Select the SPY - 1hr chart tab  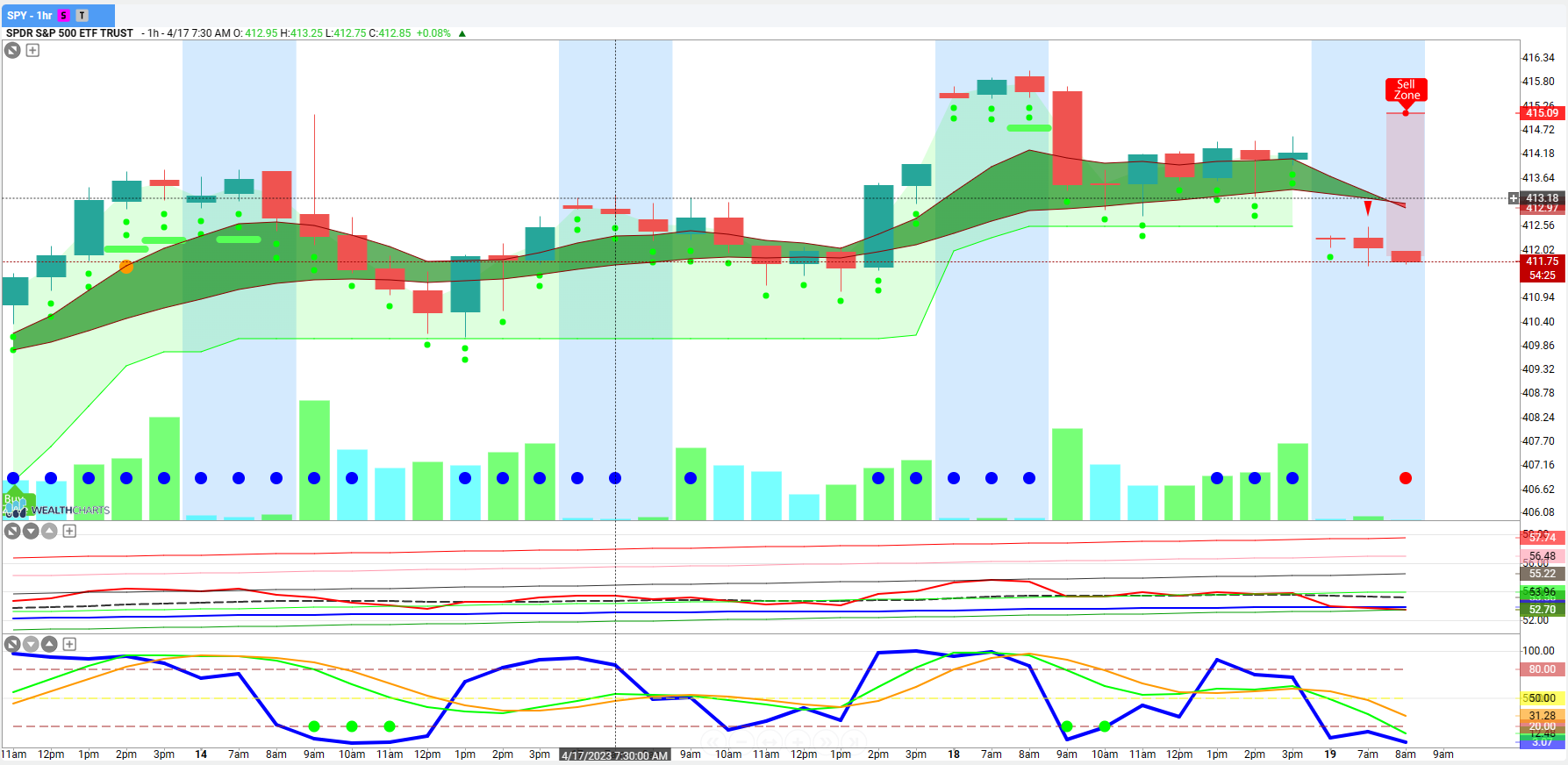58,15
